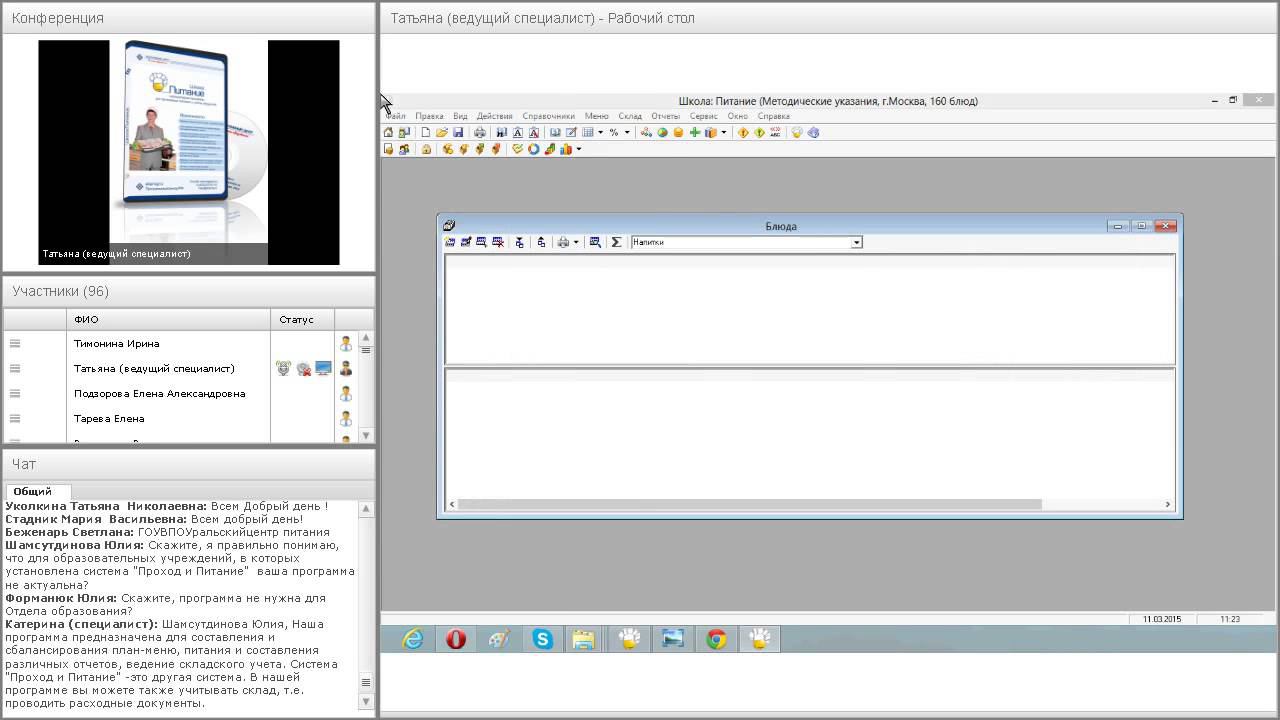Open the Справка menu

(x=774, y=116)
